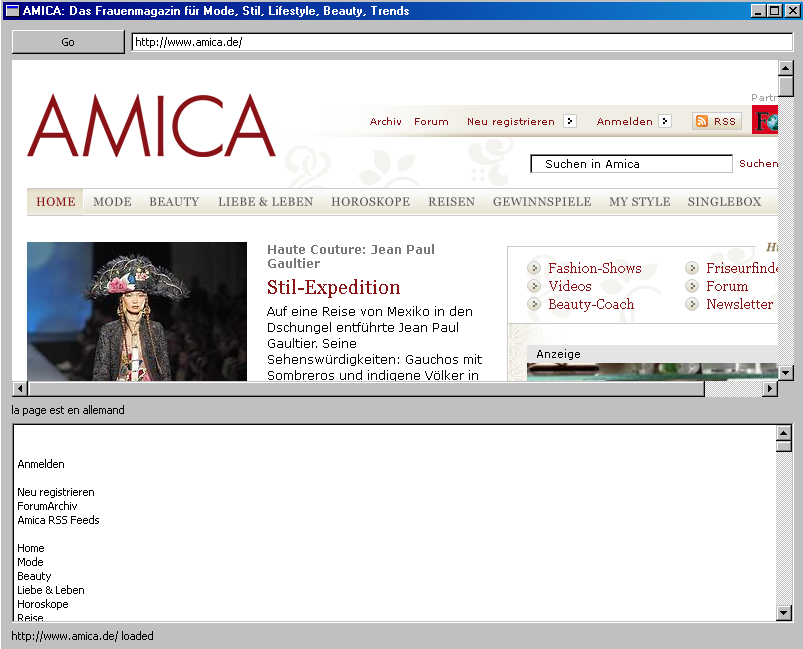This screenshot has width=803, height=649.
Task: Click 'Mode' in the text pane
Action: coord(30,562)
